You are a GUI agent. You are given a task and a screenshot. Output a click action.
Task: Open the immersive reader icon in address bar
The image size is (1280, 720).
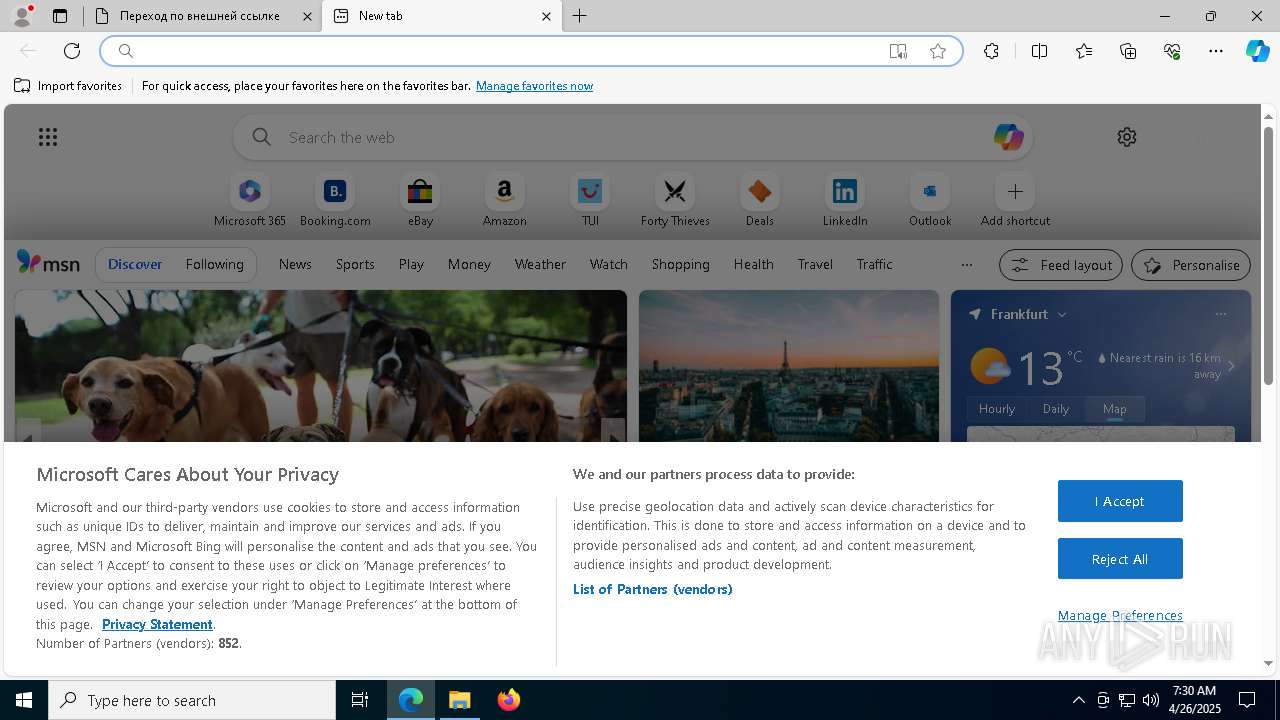point(898,51)
